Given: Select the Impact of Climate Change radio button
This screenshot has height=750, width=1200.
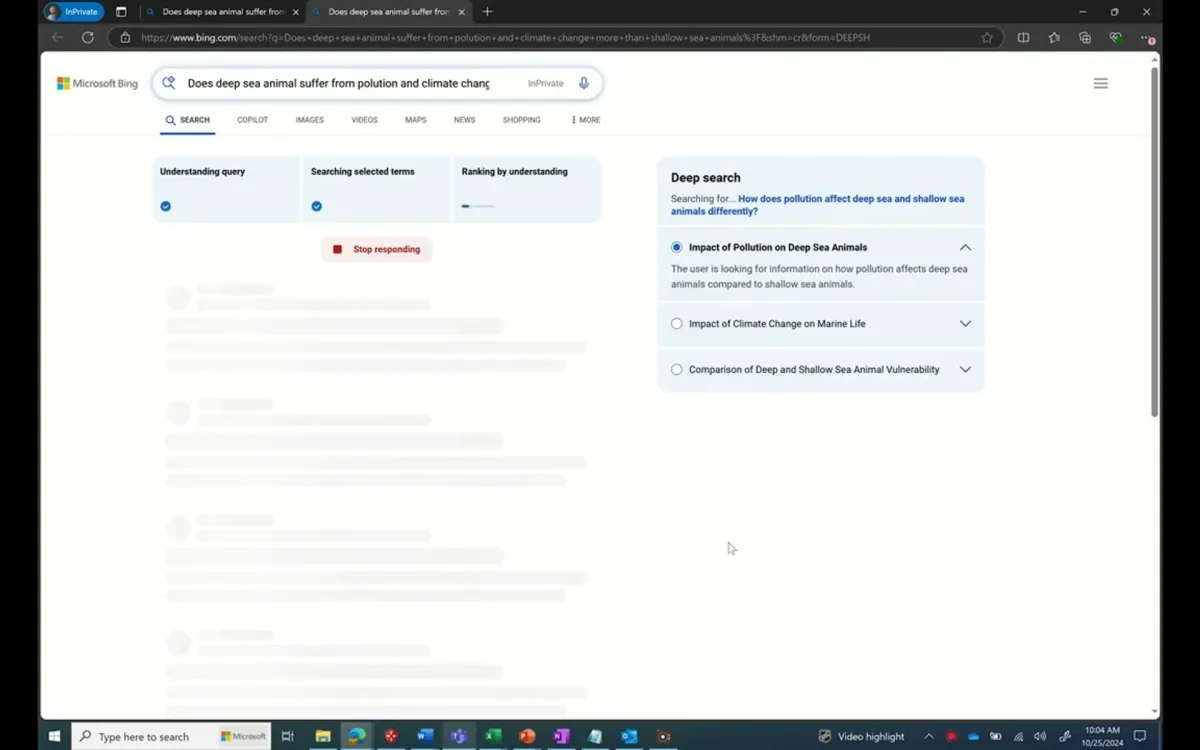Looking at the screenshot, I should click(x=676, y=323).
